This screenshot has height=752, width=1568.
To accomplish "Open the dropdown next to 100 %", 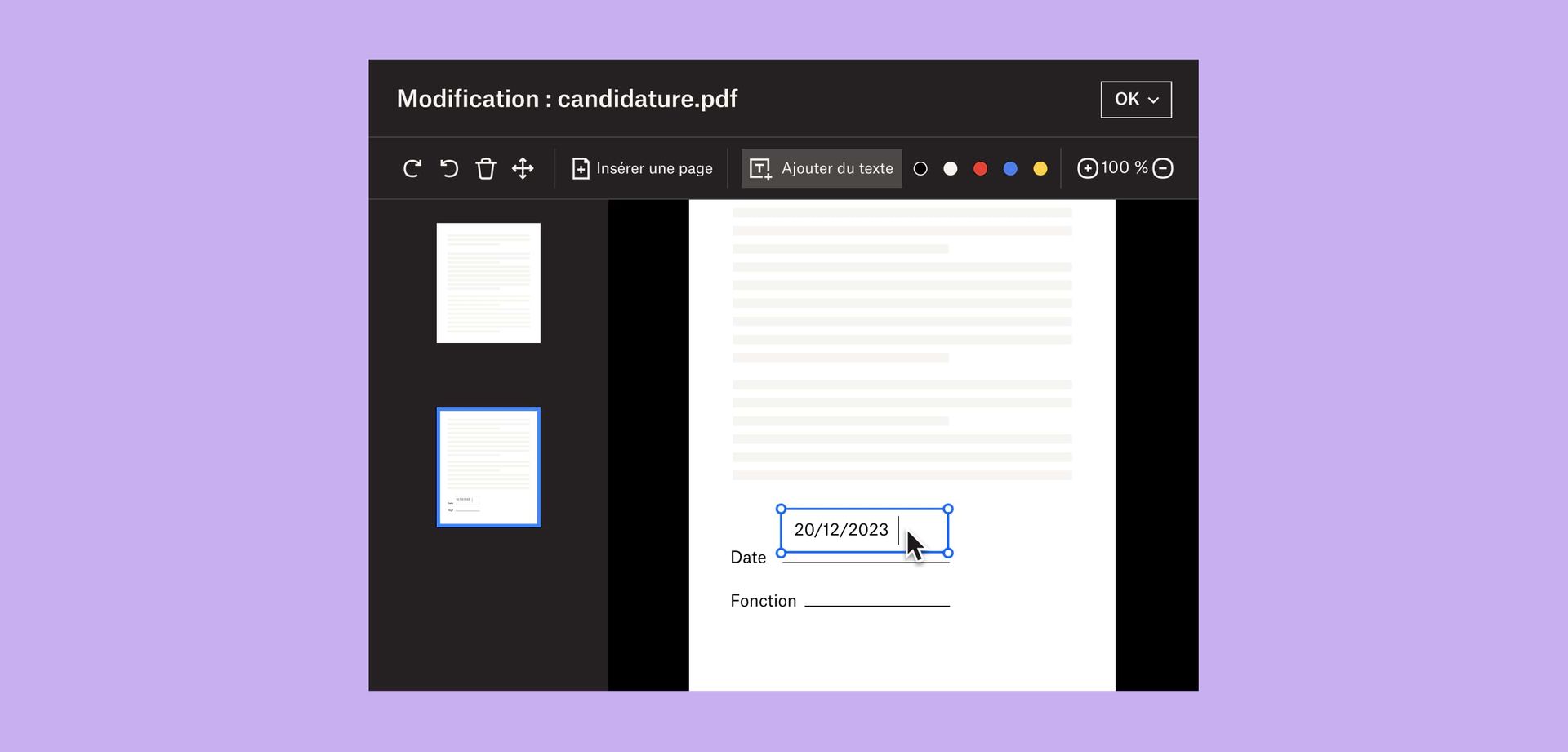I will coord(1163,167).
